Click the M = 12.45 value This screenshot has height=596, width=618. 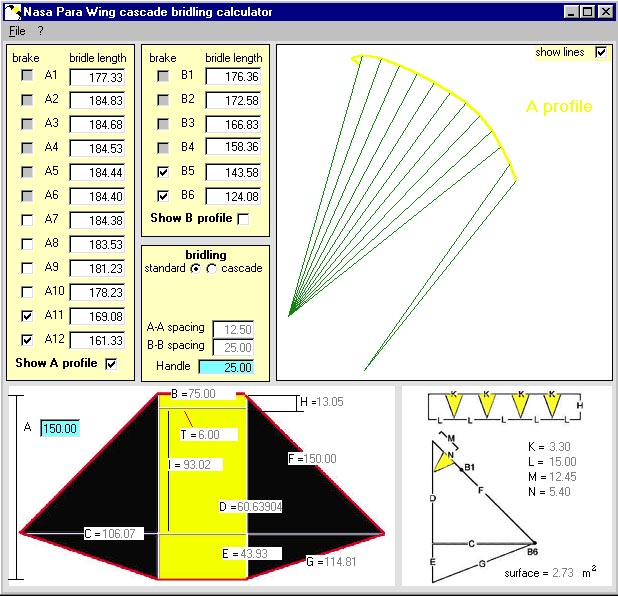[563, 477]
